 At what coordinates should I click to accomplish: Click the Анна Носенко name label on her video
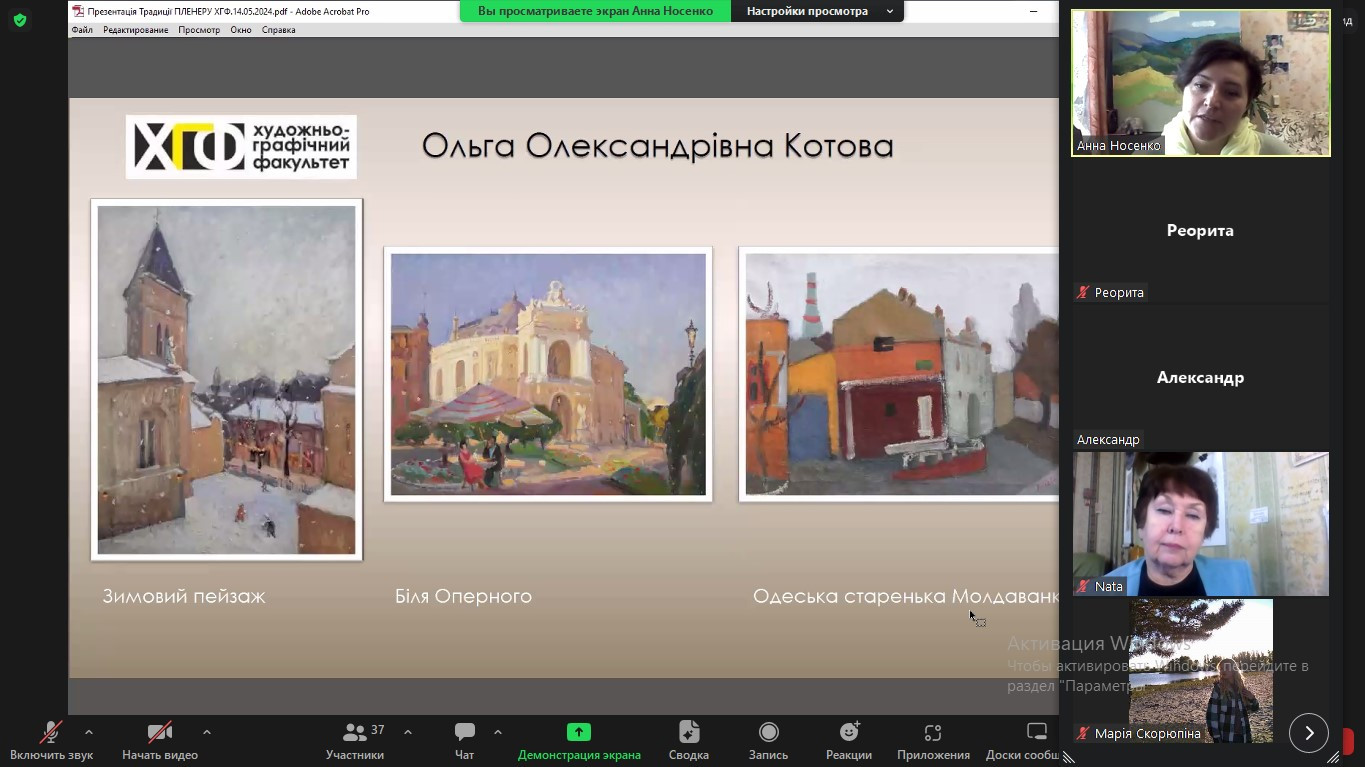tap(1118, 146)
